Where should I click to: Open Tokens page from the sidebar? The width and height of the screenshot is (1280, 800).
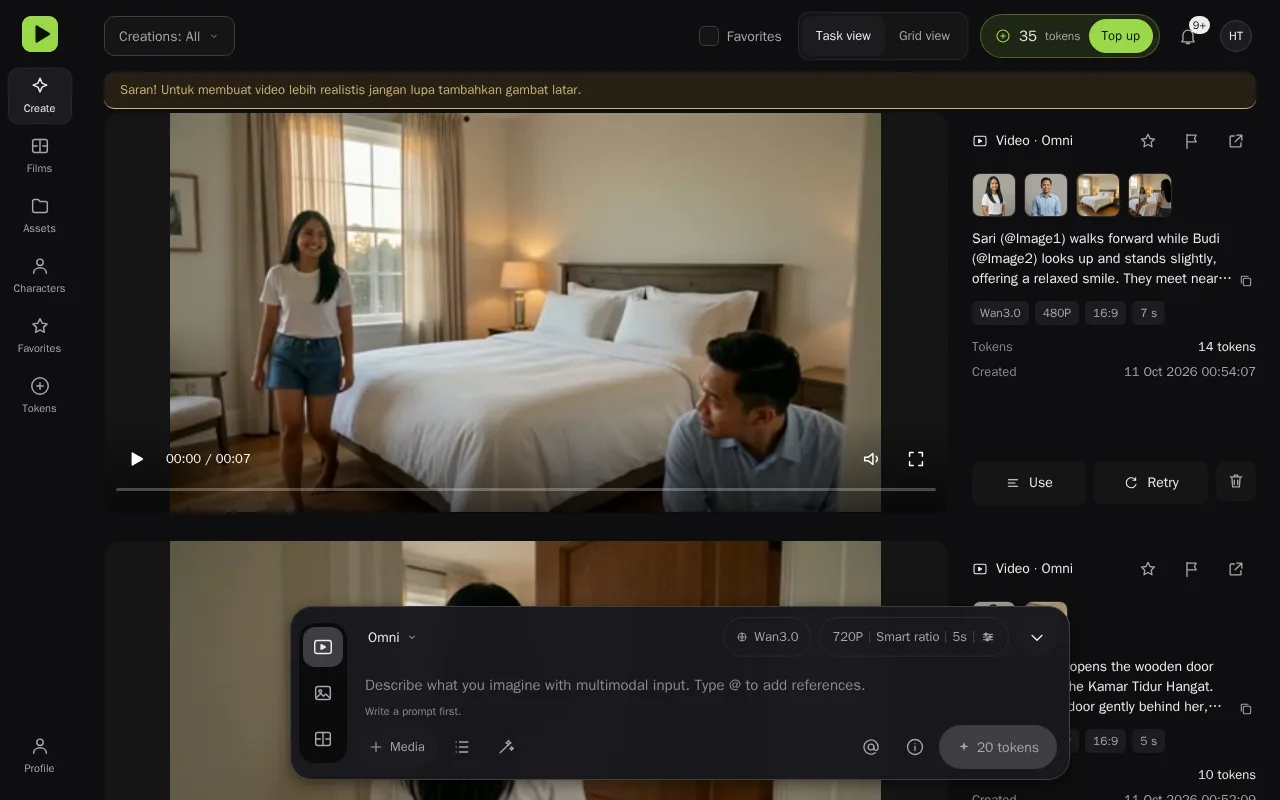[40, 396]
